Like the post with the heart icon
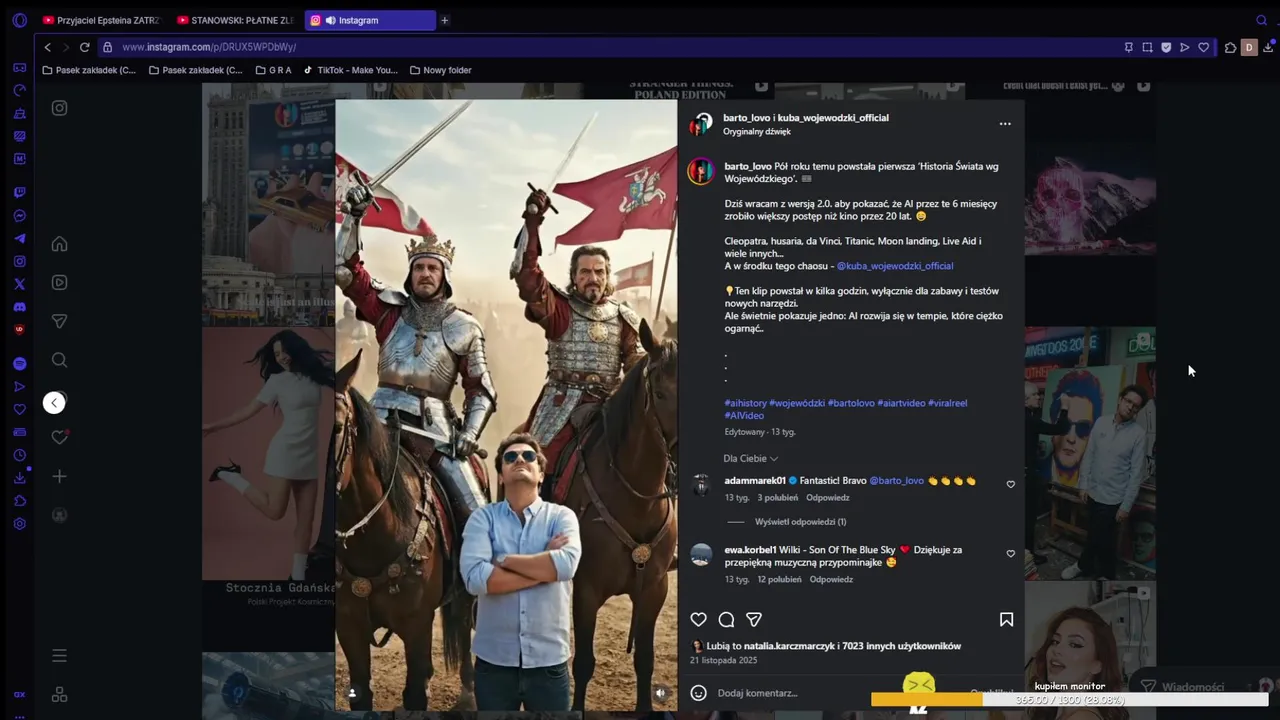The width and height of the screenshot is (1280, 720). coord(699,620)
